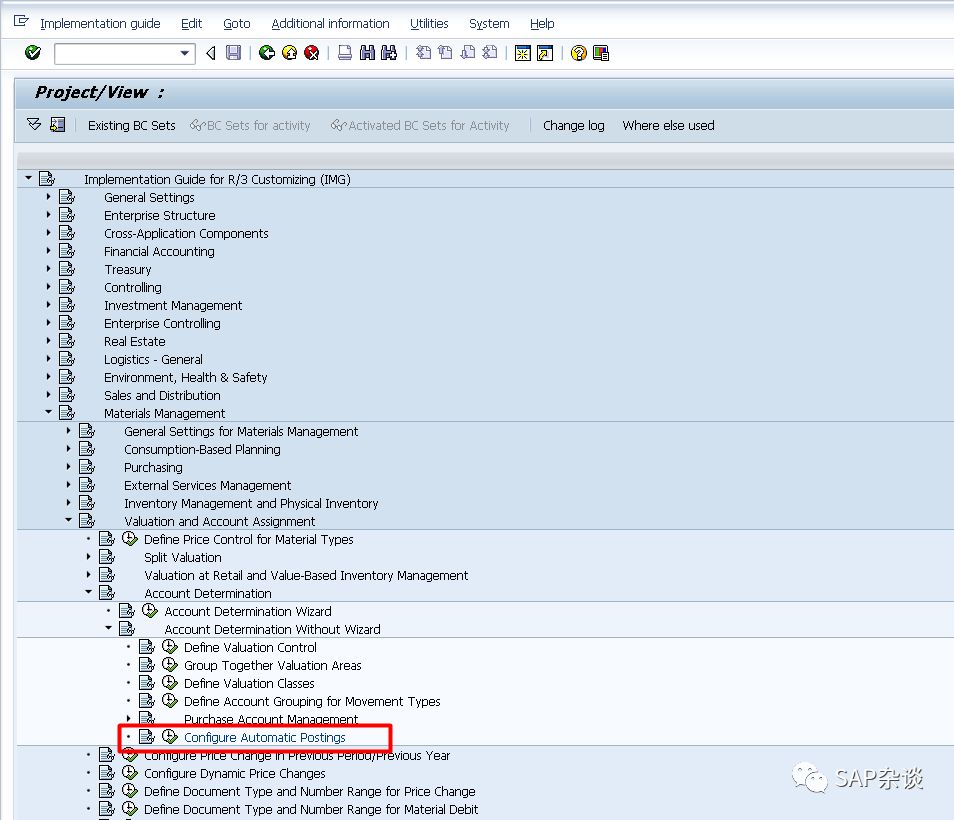This screenshot has height=820, width=954.
Task: Expand the Controlling node
Action: point(49,287)
